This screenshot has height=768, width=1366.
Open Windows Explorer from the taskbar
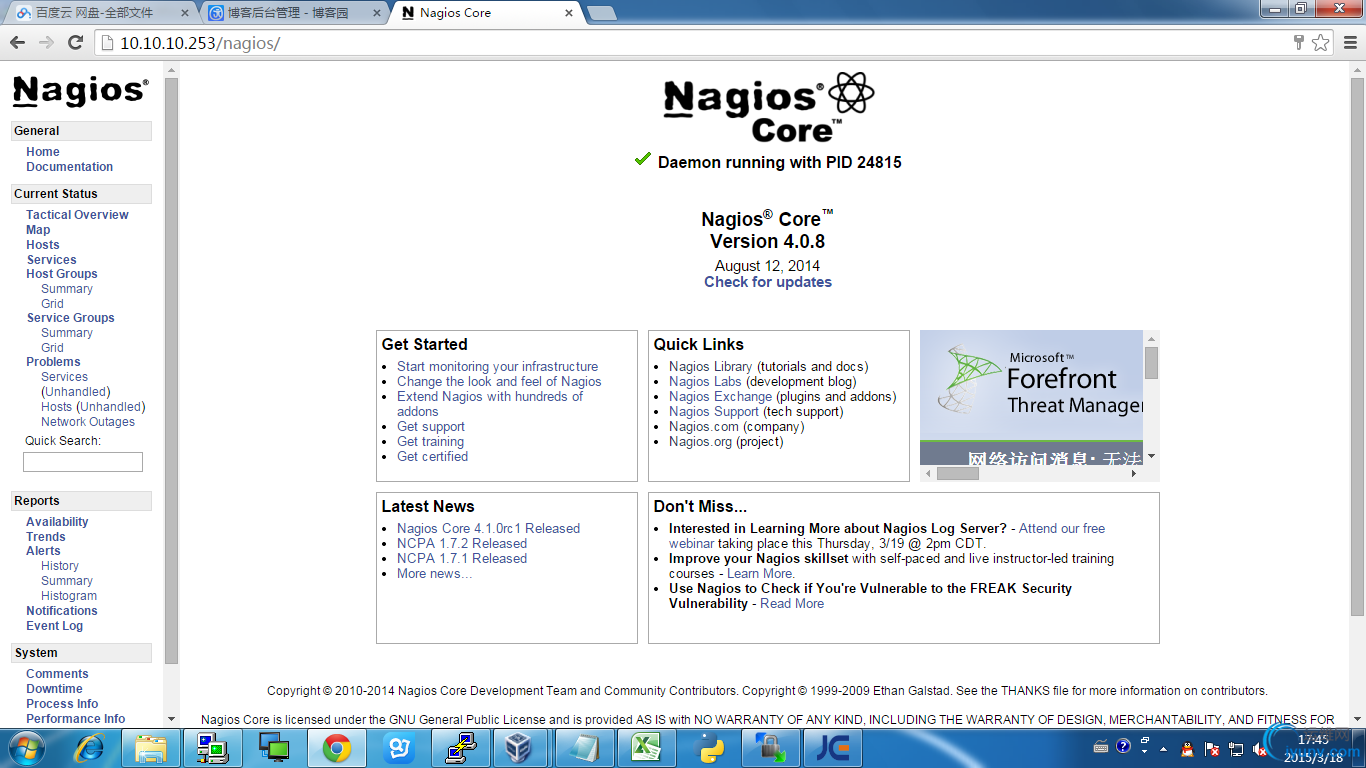tap(151, 748)
